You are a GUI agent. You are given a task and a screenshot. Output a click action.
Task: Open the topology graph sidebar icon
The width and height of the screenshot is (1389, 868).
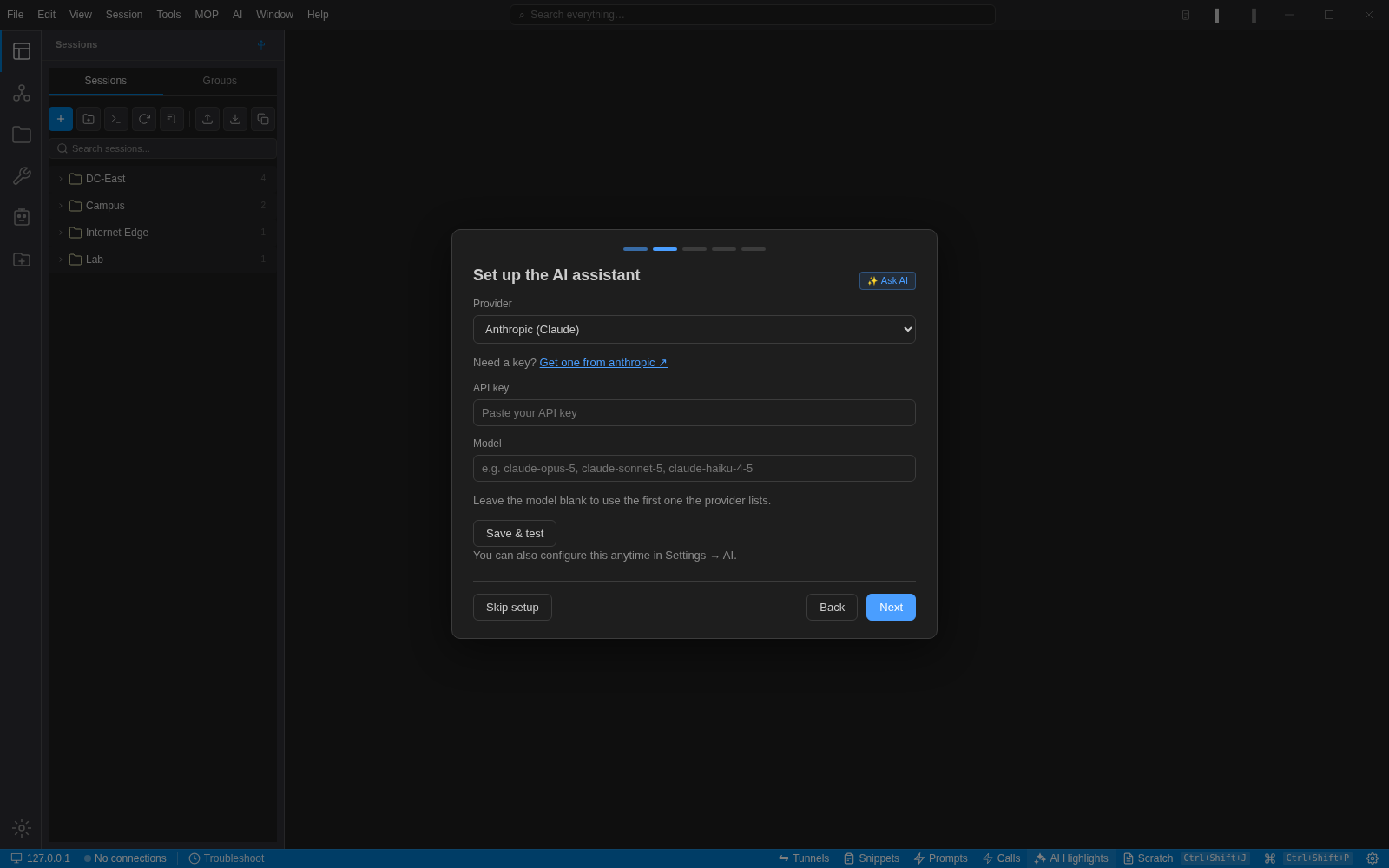click(22, 93)
